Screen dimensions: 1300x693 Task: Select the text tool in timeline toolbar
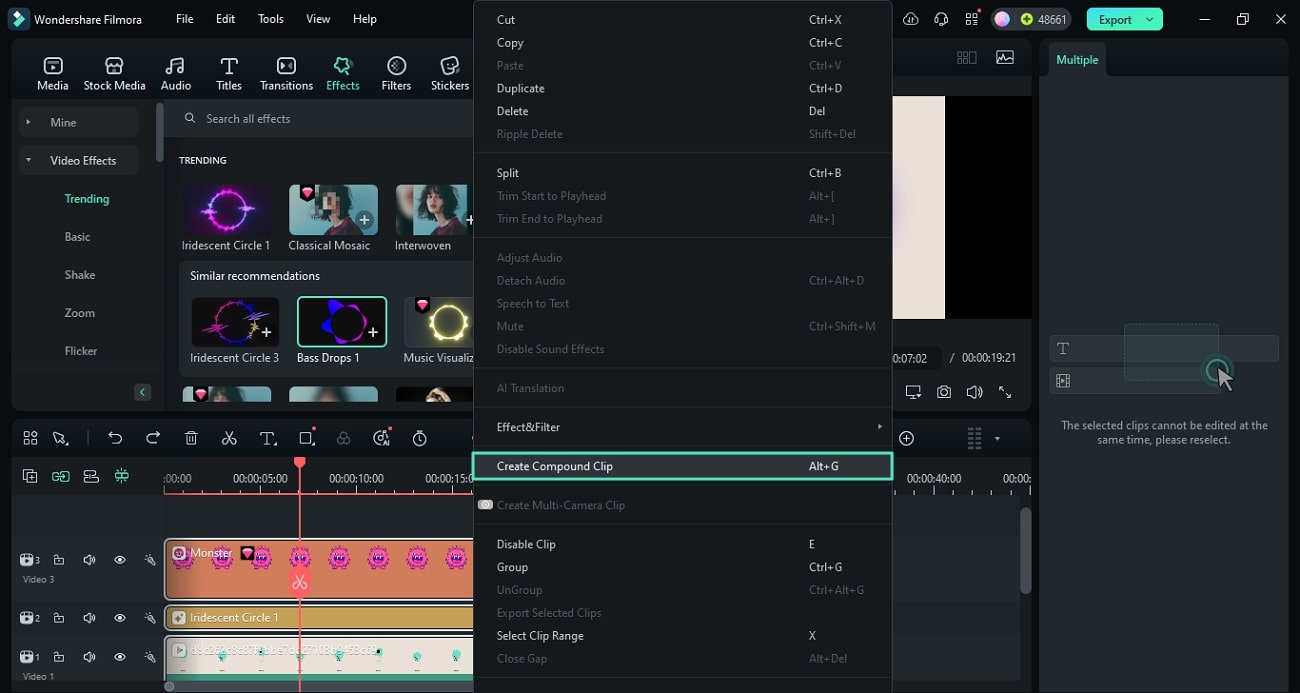tap(267, 438)
